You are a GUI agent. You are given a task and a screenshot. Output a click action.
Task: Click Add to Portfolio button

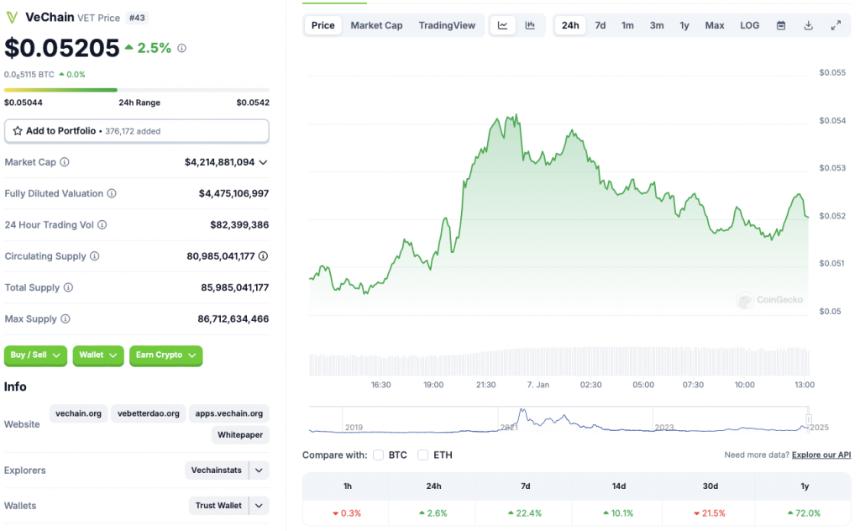[137, 131]
